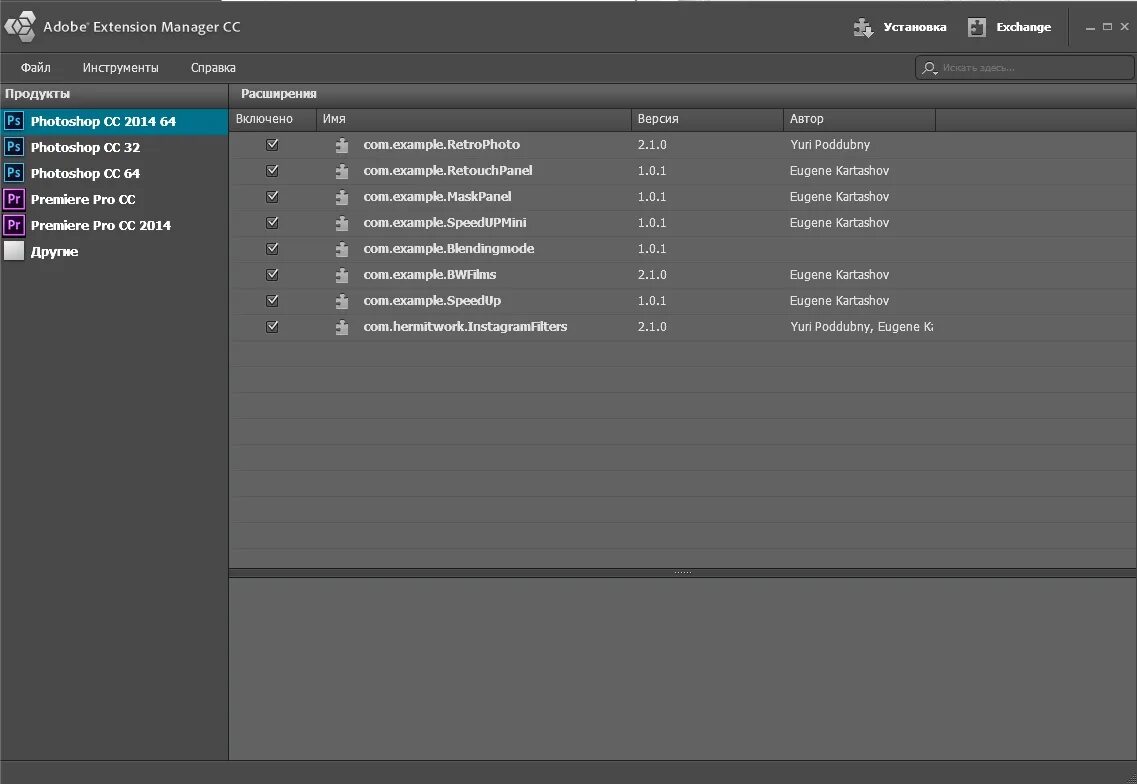Select the Premiere Pro CC product

click(115, 199)
